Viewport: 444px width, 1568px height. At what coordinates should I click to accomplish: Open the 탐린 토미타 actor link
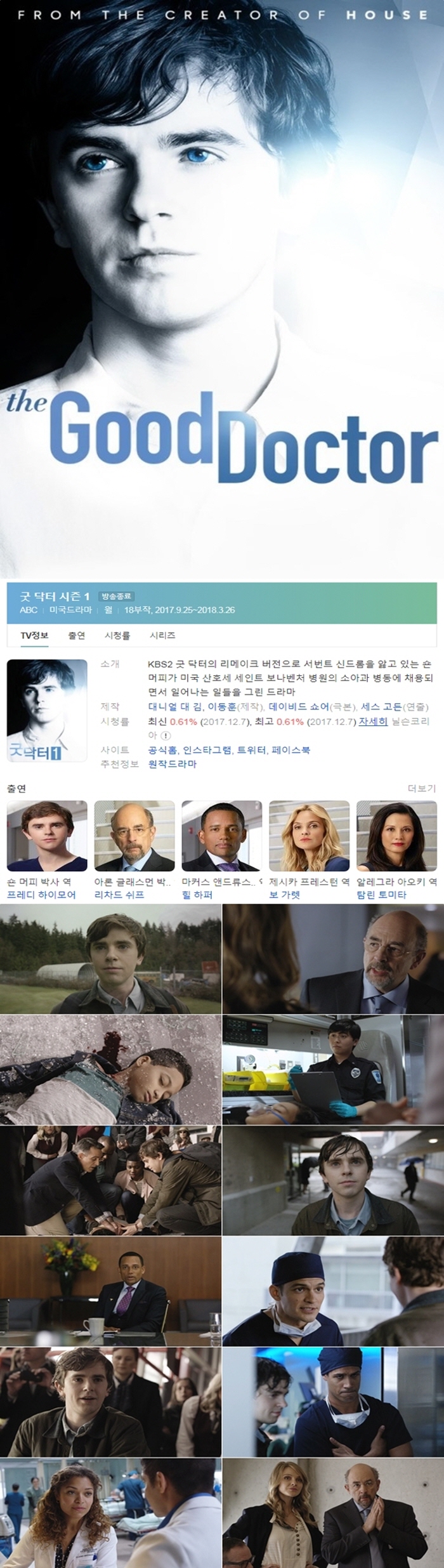click(x=382, y=895)
